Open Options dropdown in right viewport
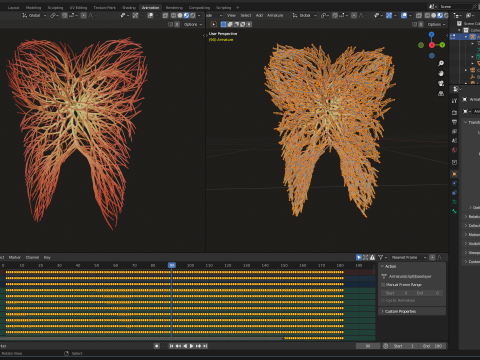Image resolution: width=480 pixels, height=360 pixels. (x=436, y=24)
